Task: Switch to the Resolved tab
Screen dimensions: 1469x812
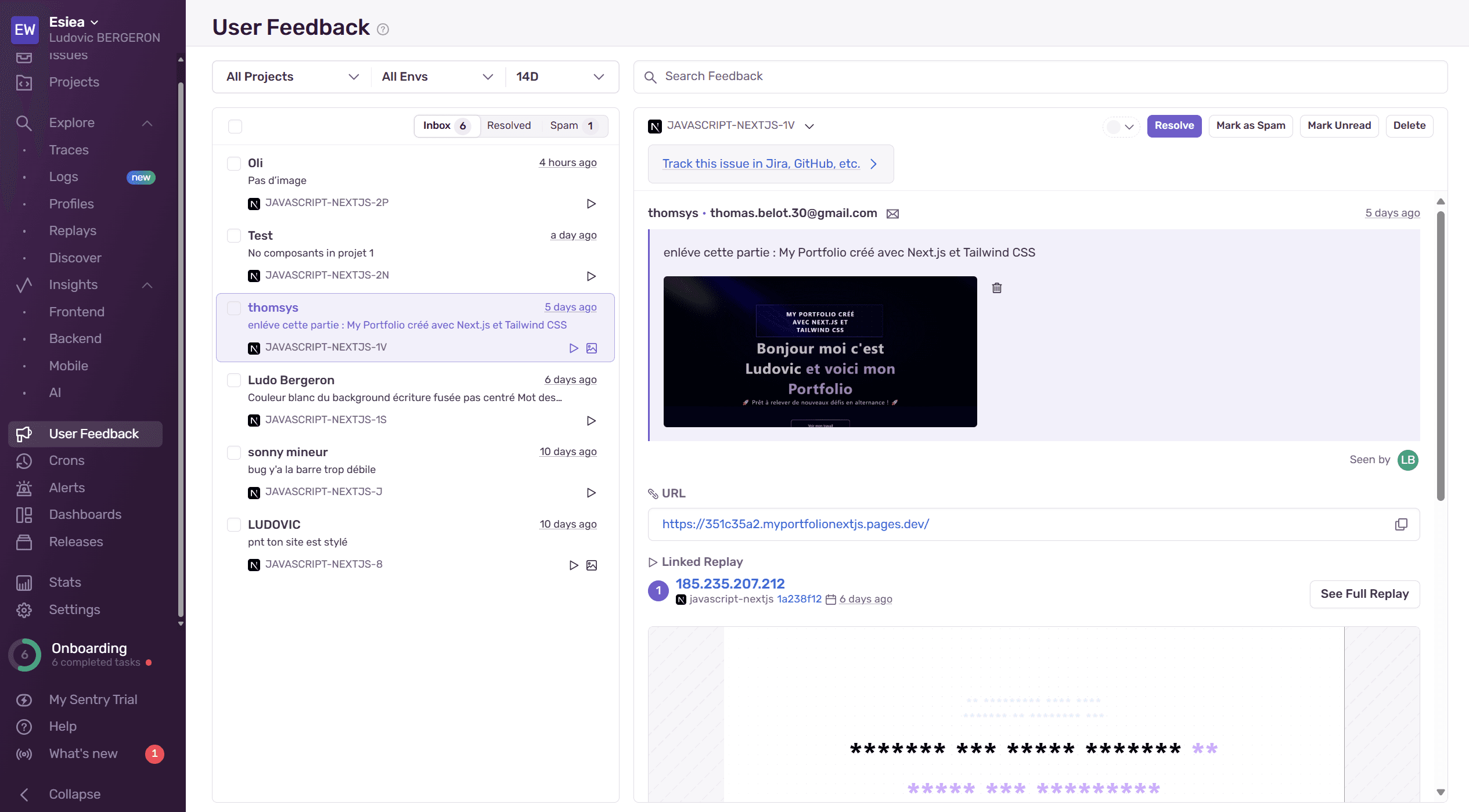Action: [509, 125]
